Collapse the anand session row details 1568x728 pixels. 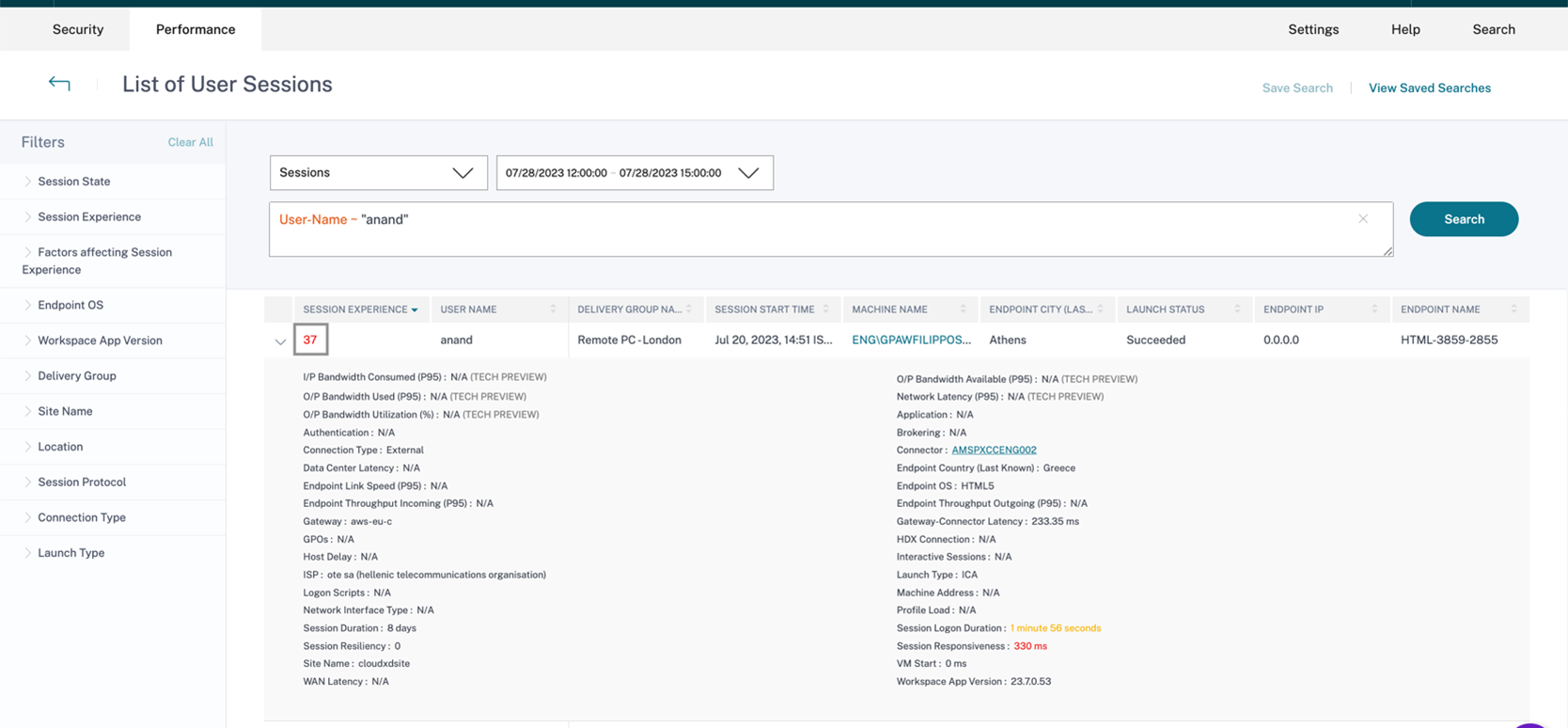280,341
